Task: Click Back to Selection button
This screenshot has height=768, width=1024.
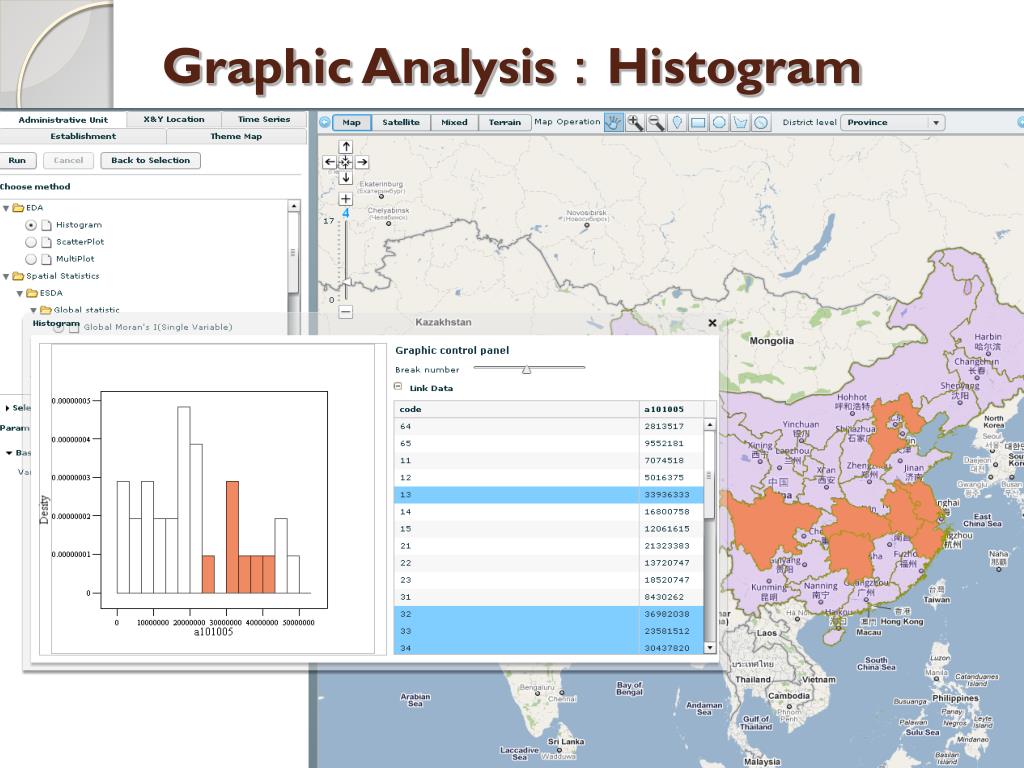Action: [150, 161]
